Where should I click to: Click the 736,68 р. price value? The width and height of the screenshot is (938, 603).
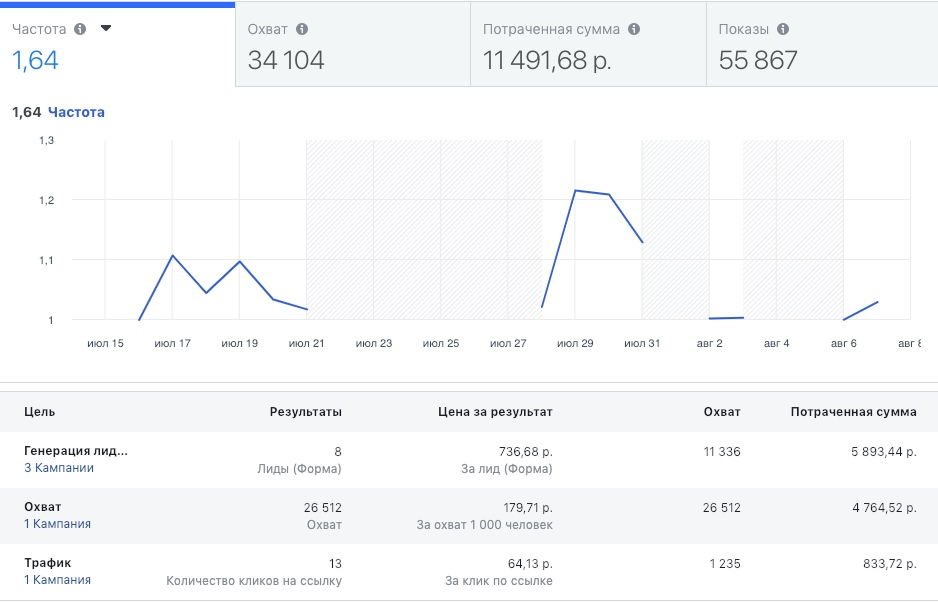coord(526,452)
